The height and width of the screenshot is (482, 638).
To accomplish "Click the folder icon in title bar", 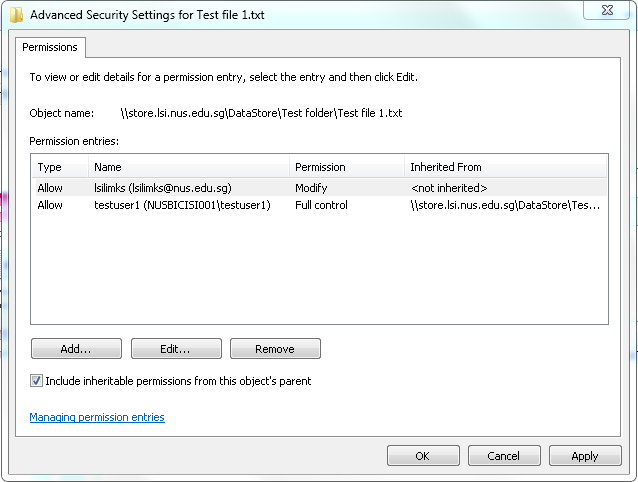I will 16,15.
